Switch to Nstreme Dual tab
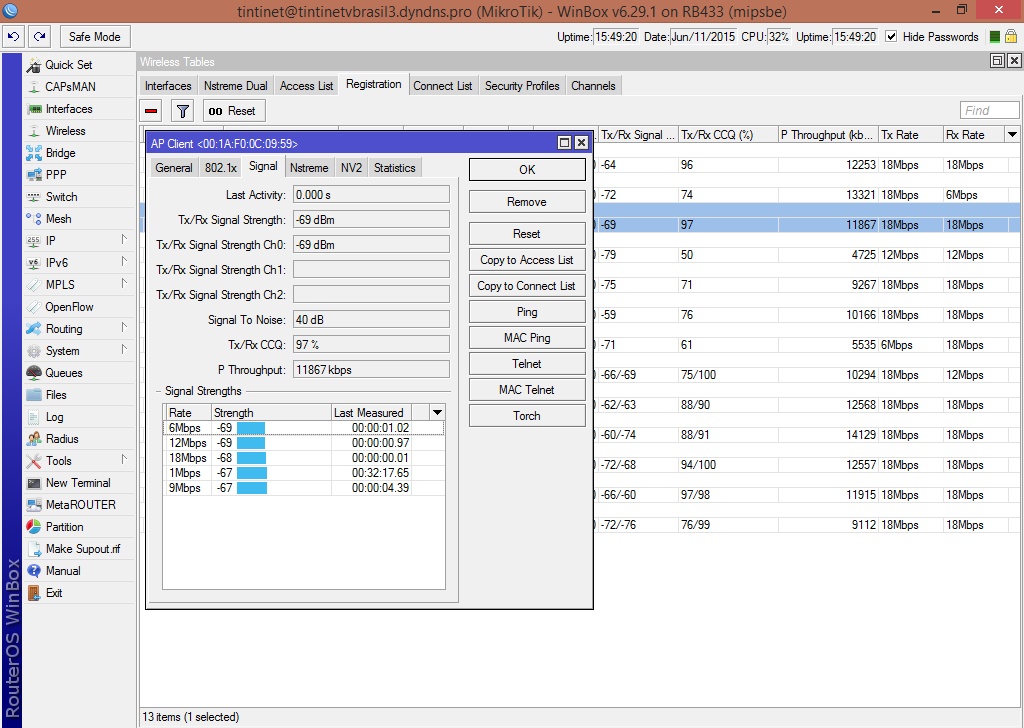The width and height of the screenshot is (1024, 728). point(236,86)
